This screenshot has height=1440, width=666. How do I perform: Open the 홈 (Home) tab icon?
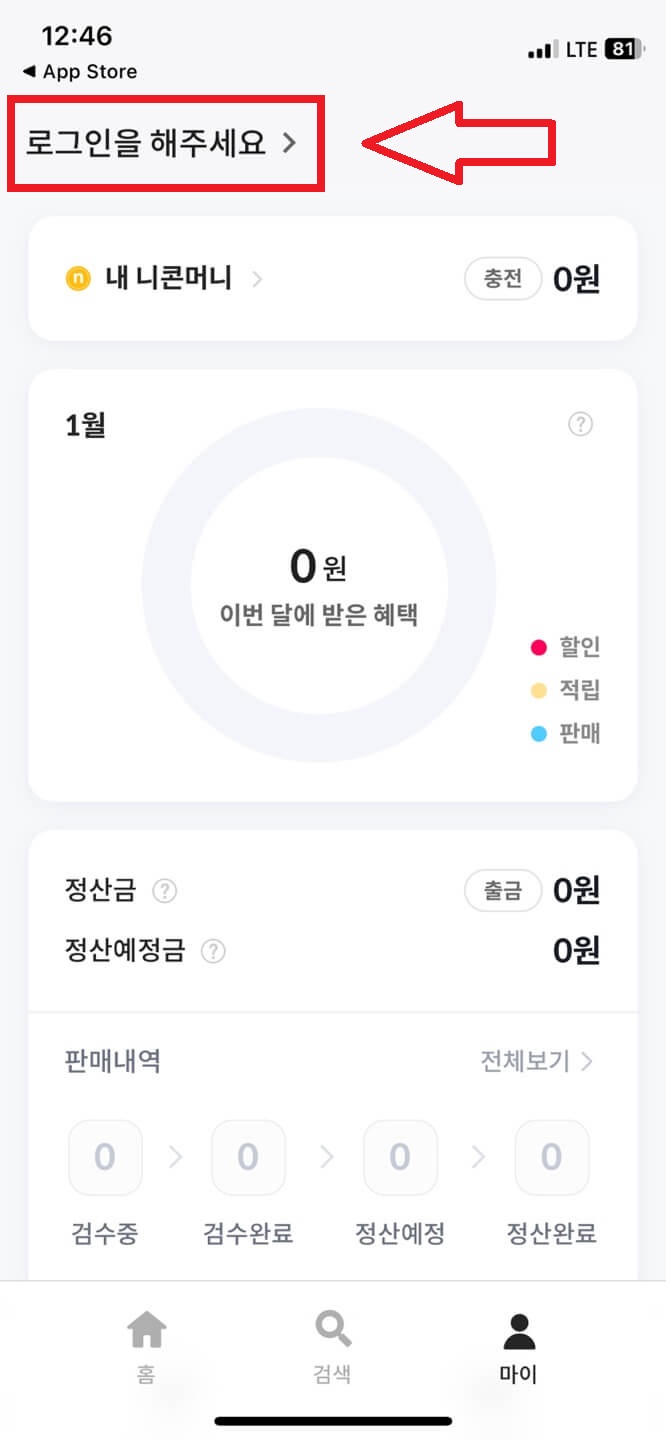(x=146, y=1332)
